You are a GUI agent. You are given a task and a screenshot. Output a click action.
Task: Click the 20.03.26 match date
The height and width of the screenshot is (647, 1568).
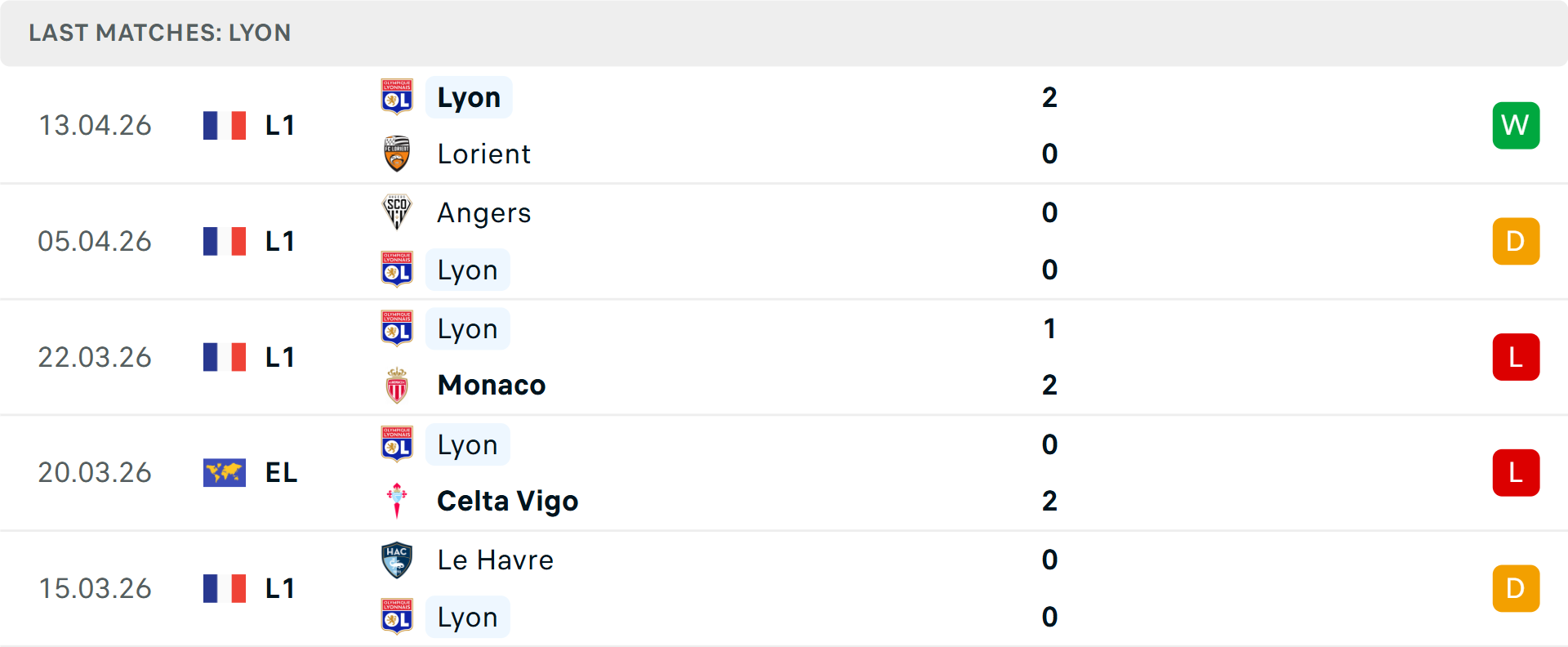[95, 472]
